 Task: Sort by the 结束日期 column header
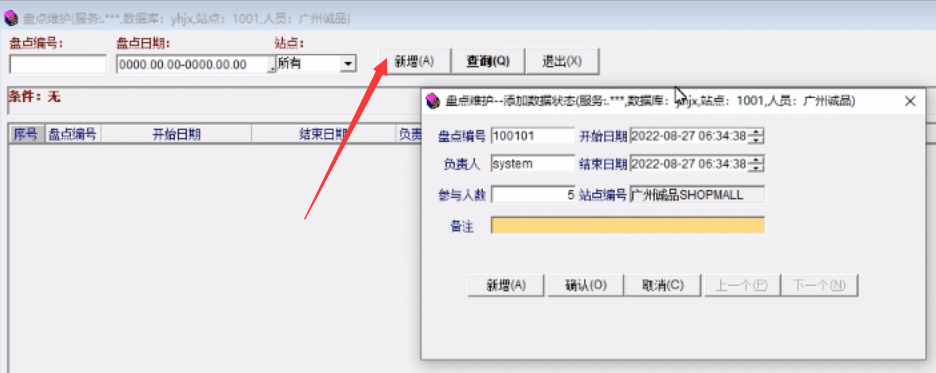click(x=324, y=134)
